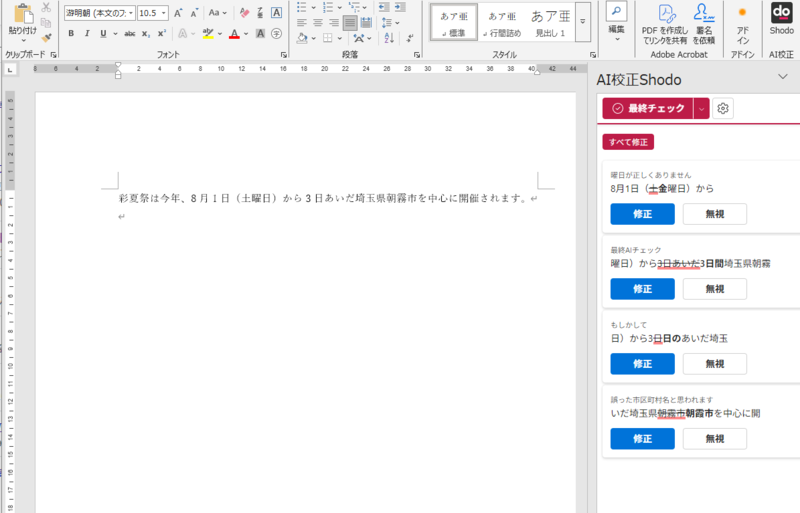Open the dropdown next to 最終チェック

click(x=702, y=108)
